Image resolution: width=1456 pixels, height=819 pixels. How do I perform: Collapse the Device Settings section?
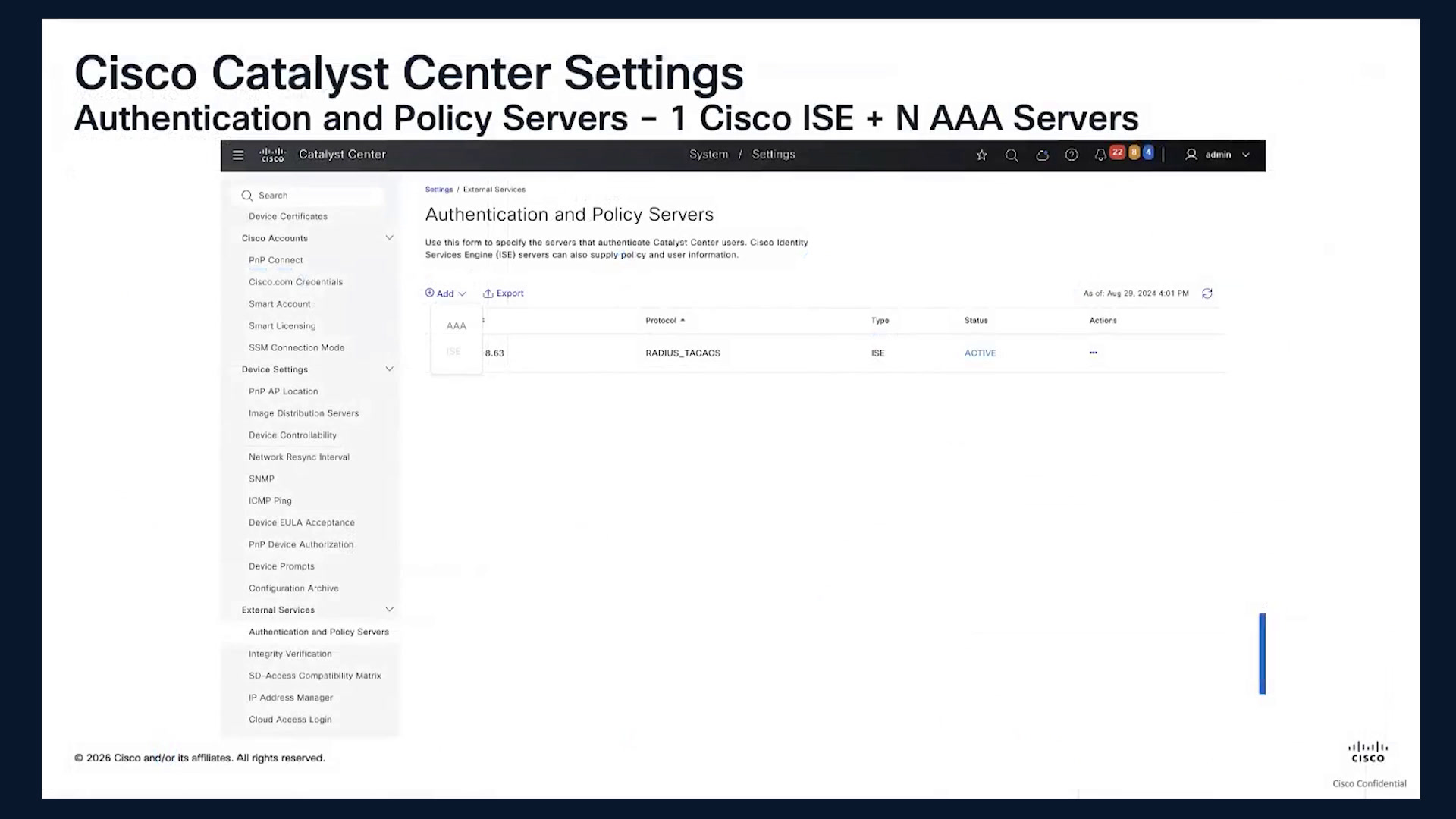(x=389, y=369)
